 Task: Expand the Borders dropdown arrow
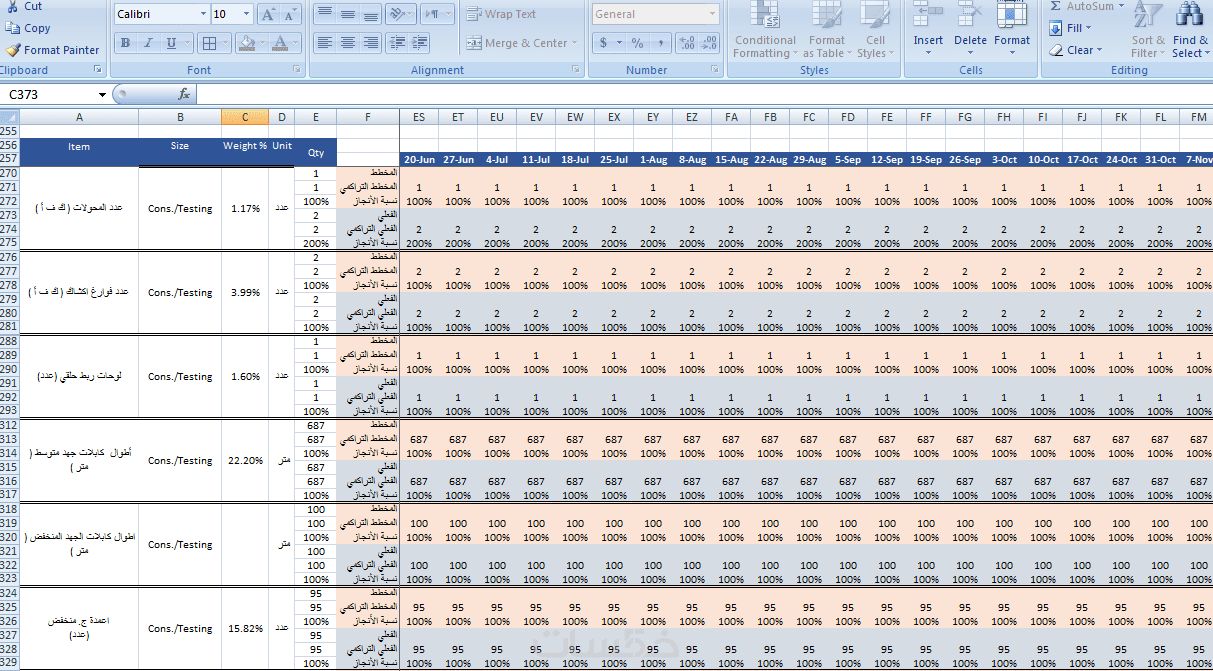click(226, 43)
